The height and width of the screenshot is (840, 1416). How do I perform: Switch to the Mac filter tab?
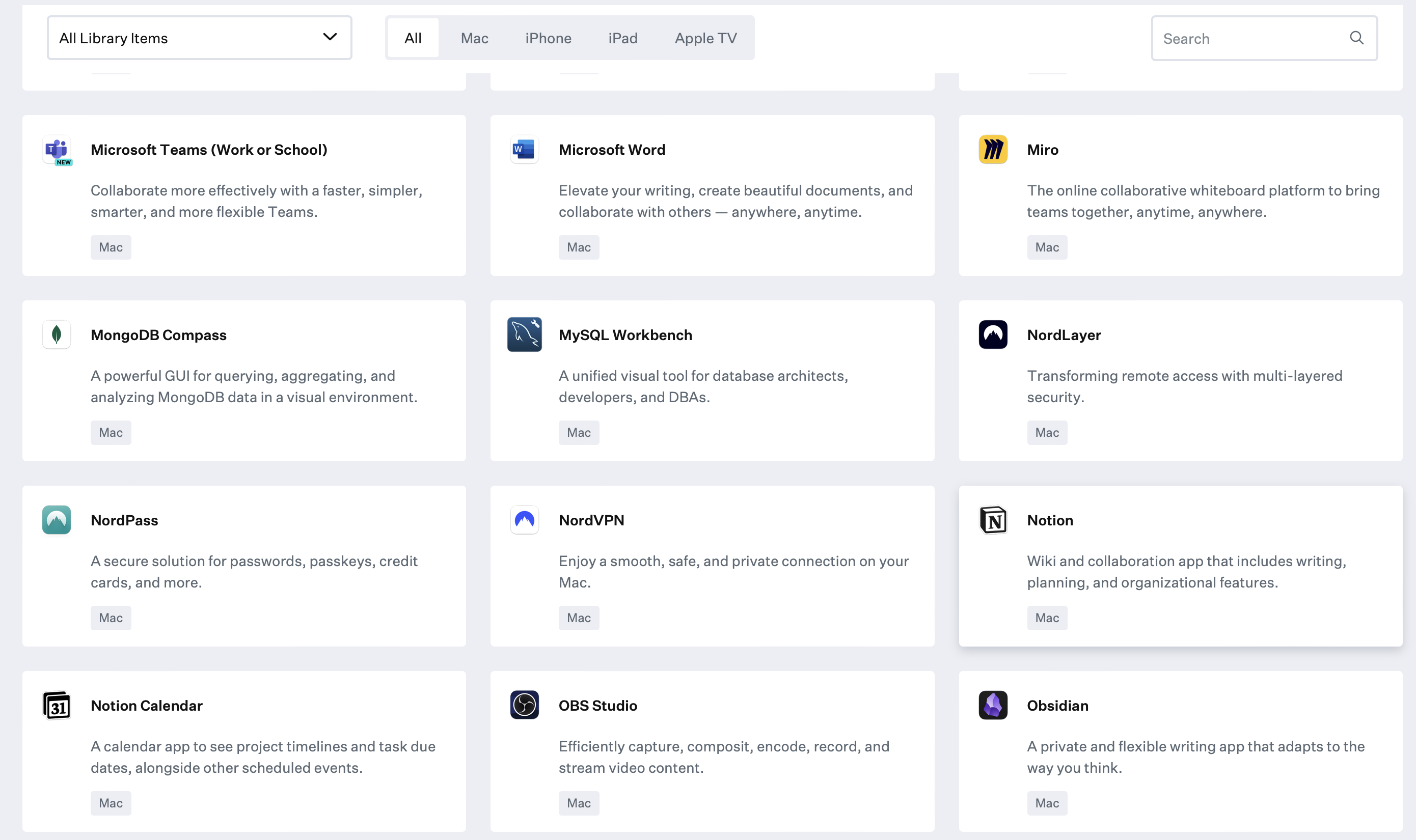pyautogui.click(x=474, y=38)
